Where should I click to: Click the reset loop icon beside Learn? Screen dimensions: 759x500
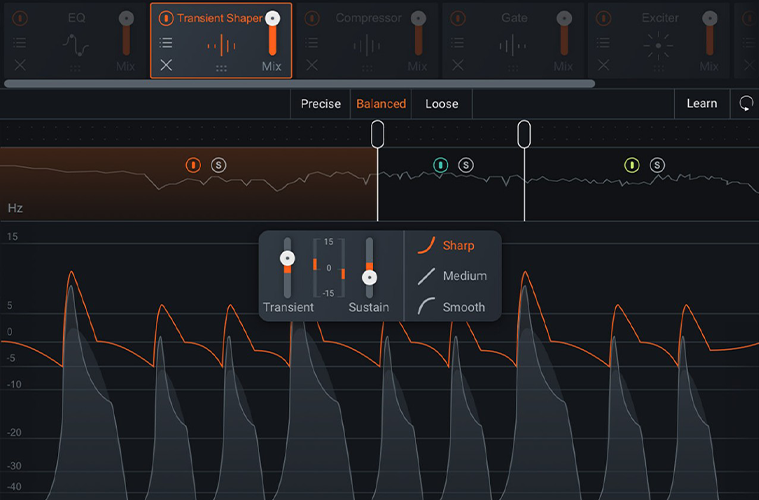(x=746, y=103)
